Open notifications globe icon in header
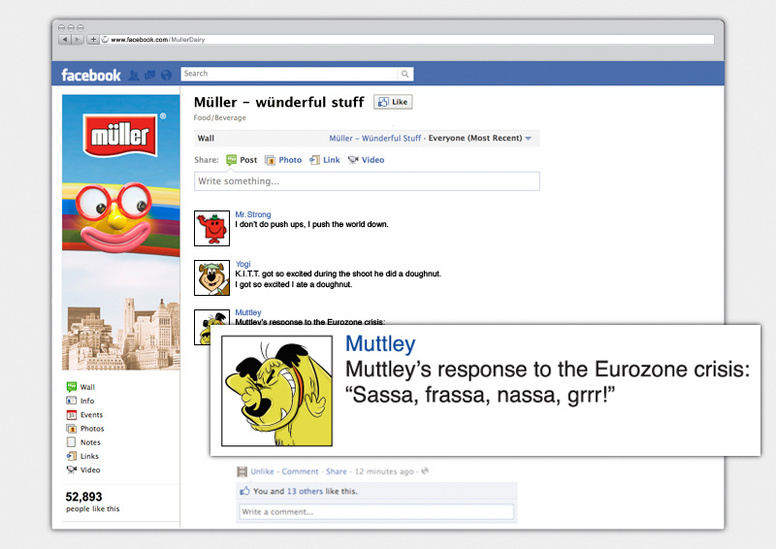Viewport: 776px width, 549px height. tap(166, 75)
